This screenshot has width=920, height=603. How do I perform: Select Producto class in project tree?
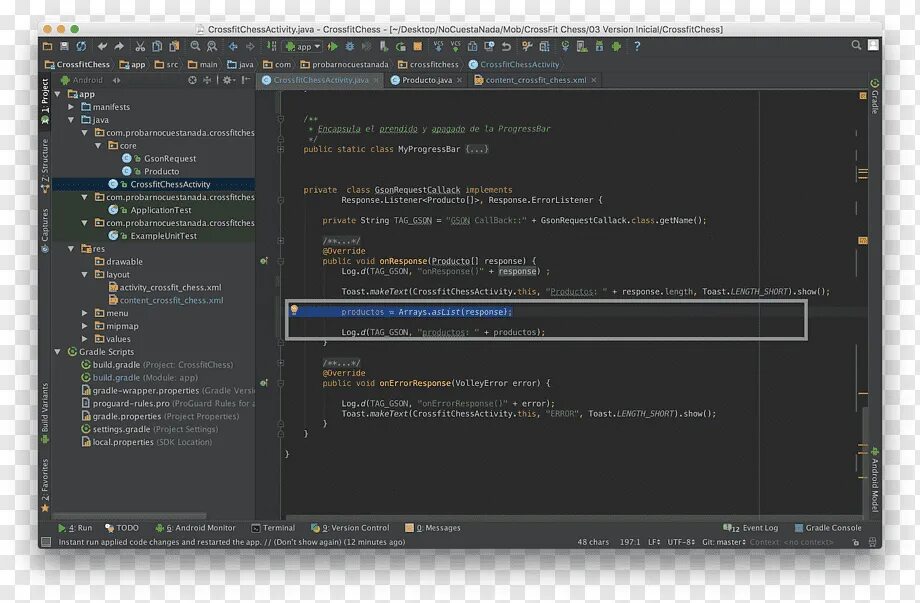(x=161, y=171)
